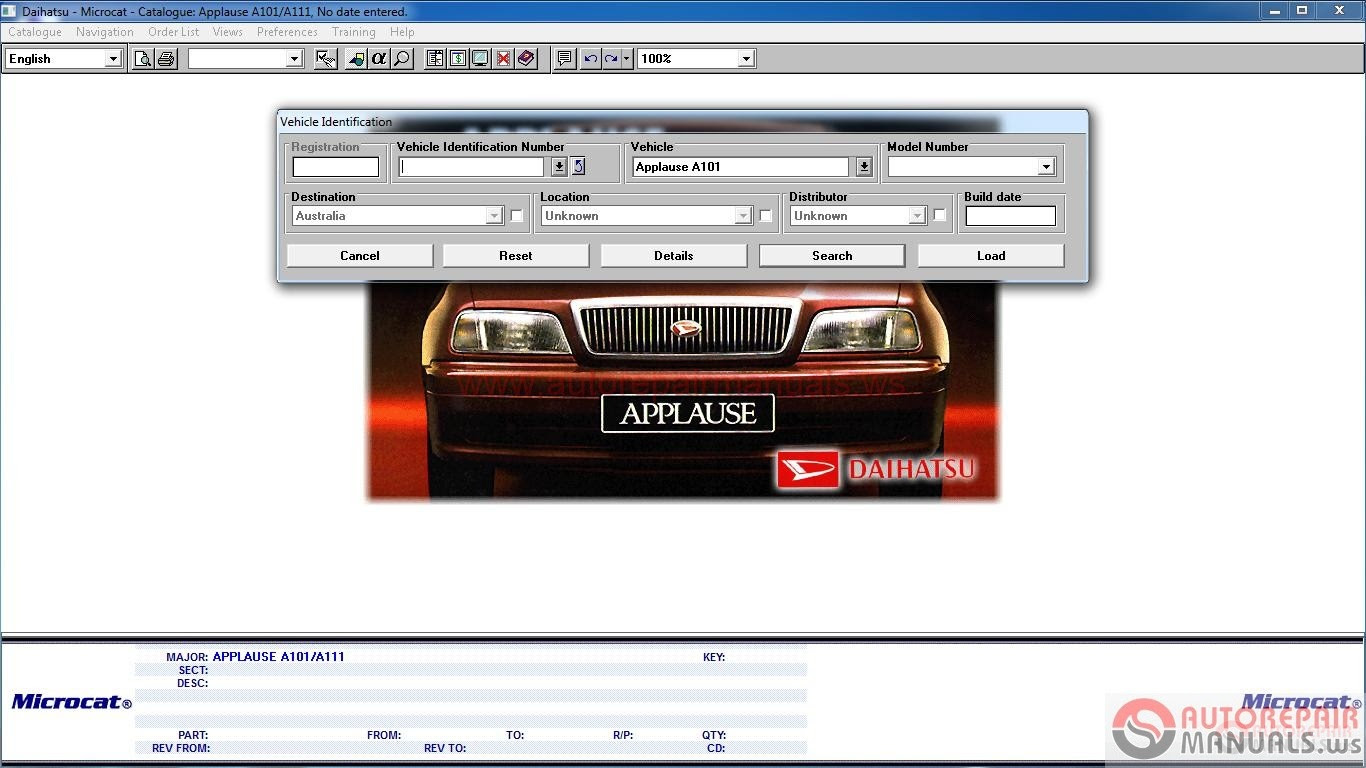Open the Views menu

click(x=227, y=32)
